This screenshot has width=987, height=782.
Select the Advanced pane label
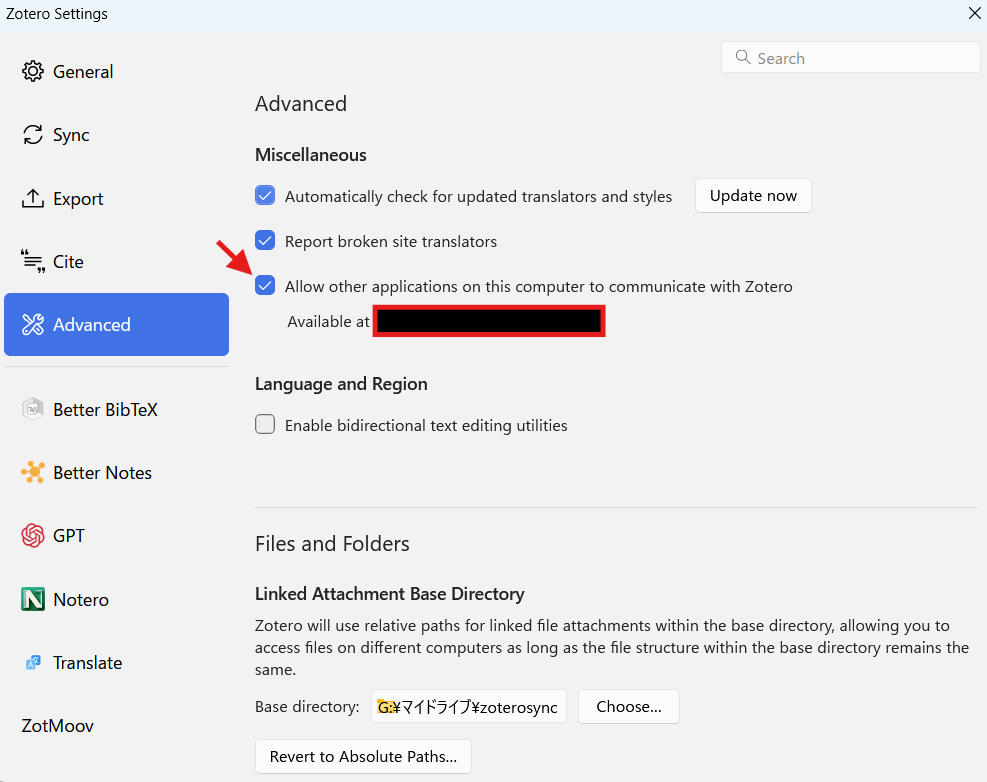tap(92, 325)
